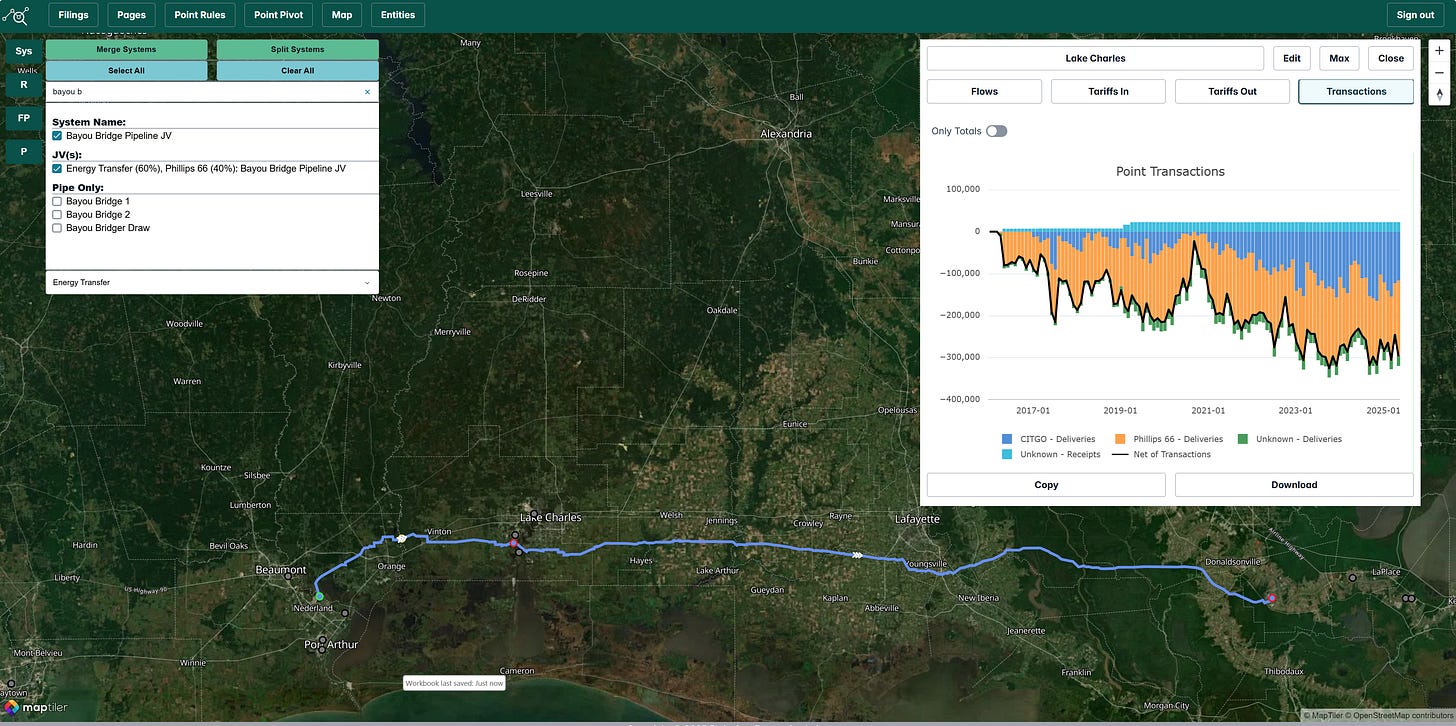Open the P sidebar panel
The height and width of the screenshot is (726, 1456).
[x=23, y=152]
